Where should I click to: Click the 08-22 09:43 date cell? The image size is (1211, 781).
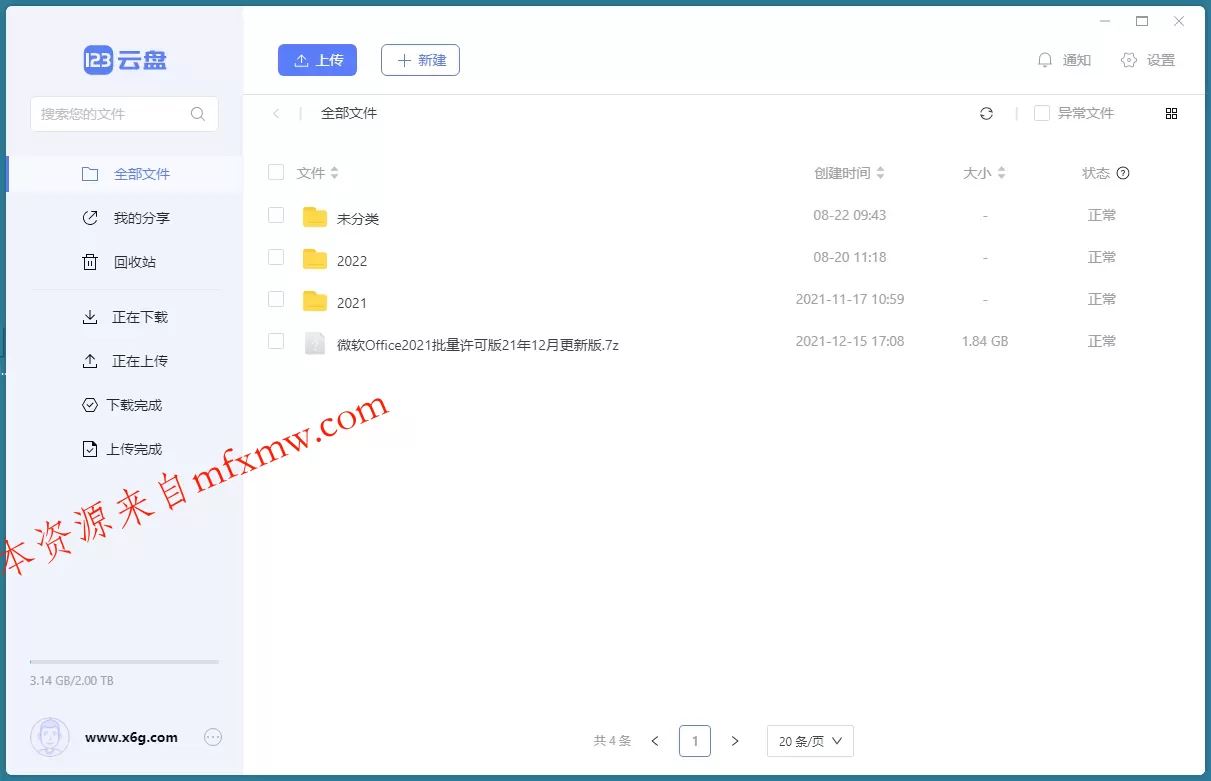click(850, 215)
